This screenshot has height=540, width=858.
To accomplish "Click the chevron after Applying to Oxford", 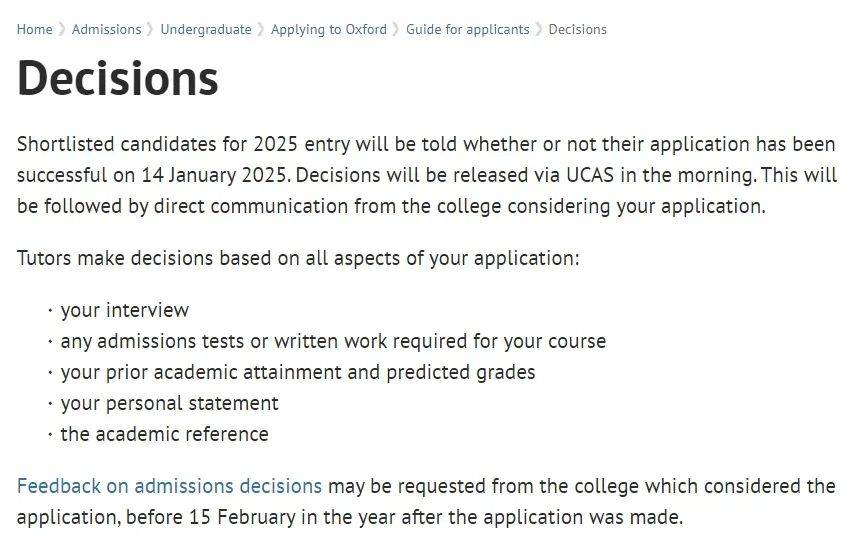I will (x=396, y=30).
